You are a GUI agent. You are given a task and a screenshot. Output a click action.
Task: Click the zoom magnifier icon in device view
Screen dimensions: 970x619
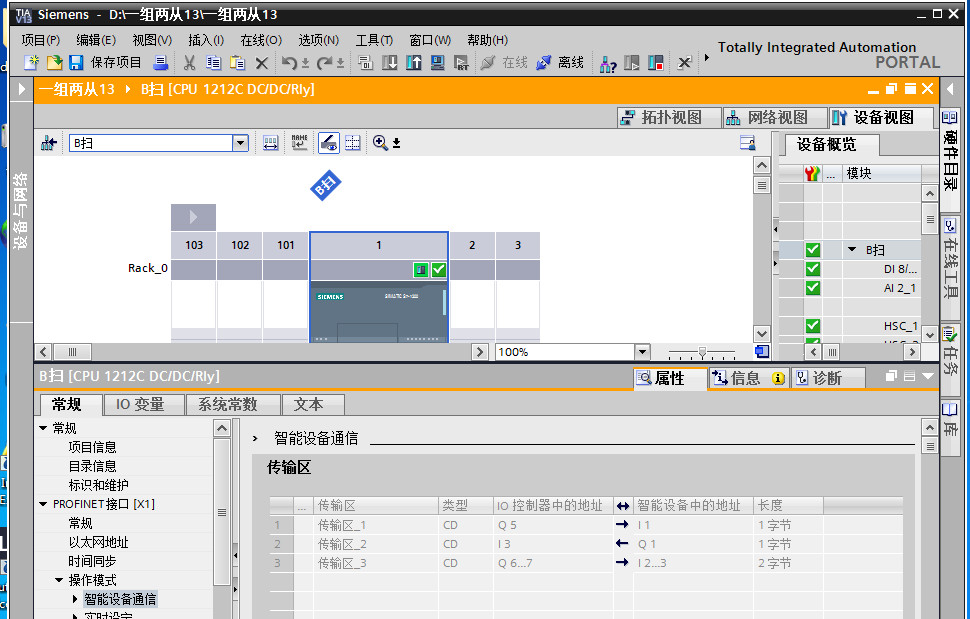point(380,143)
